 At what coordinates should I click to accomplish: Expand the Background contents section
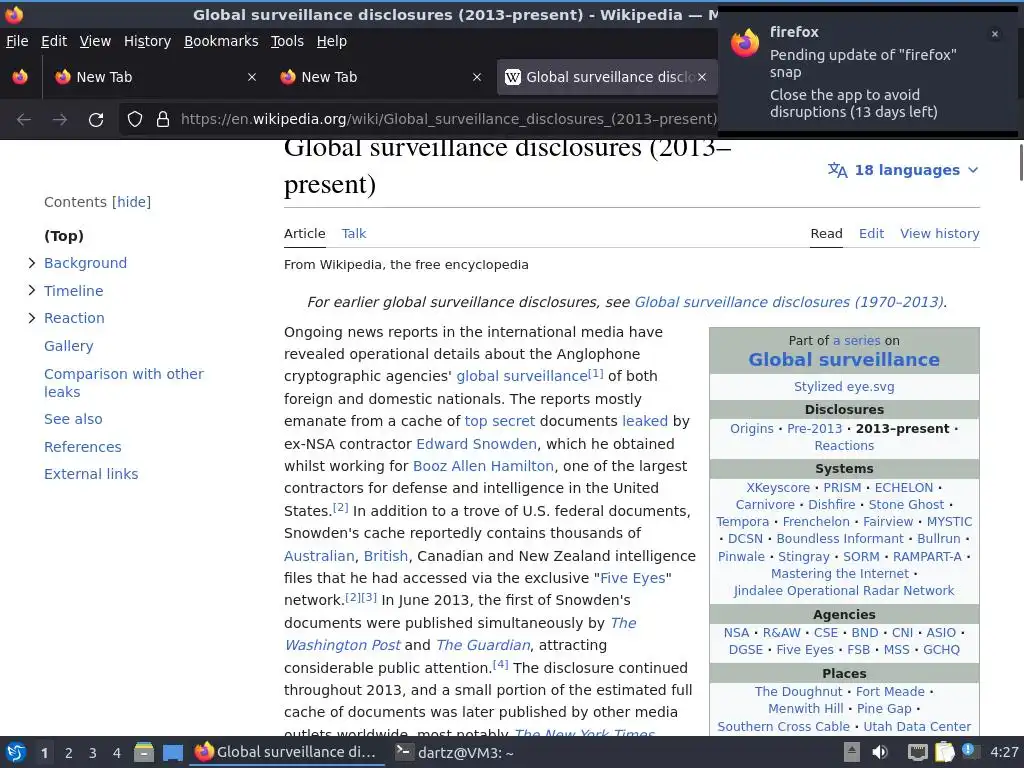point(31,263)
